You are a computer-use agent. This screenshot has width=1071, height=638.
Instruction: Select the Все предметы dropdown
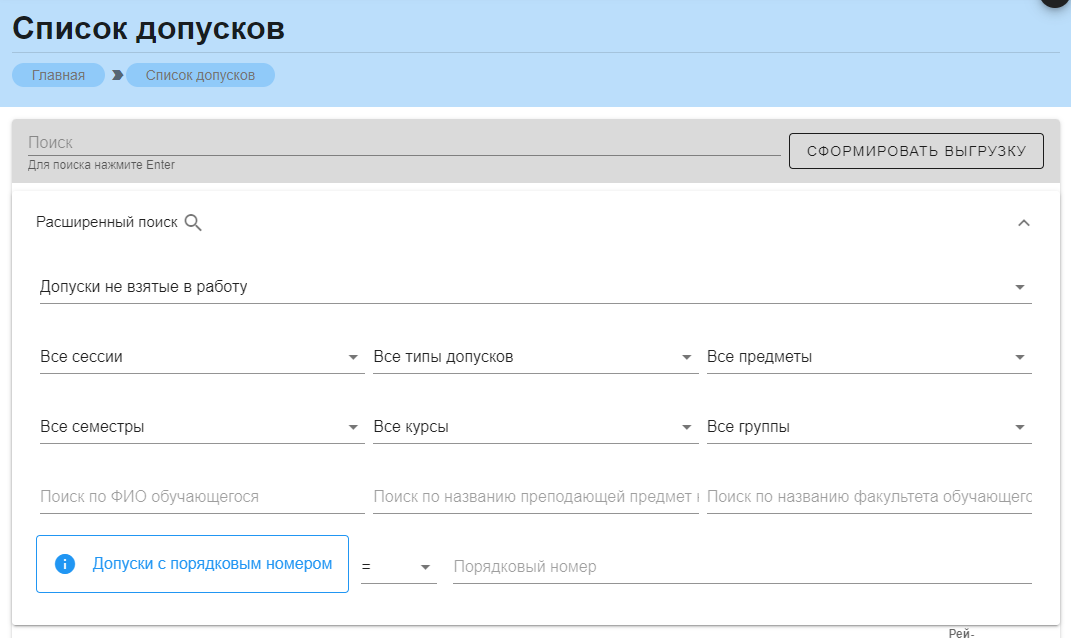click(868, 357)
